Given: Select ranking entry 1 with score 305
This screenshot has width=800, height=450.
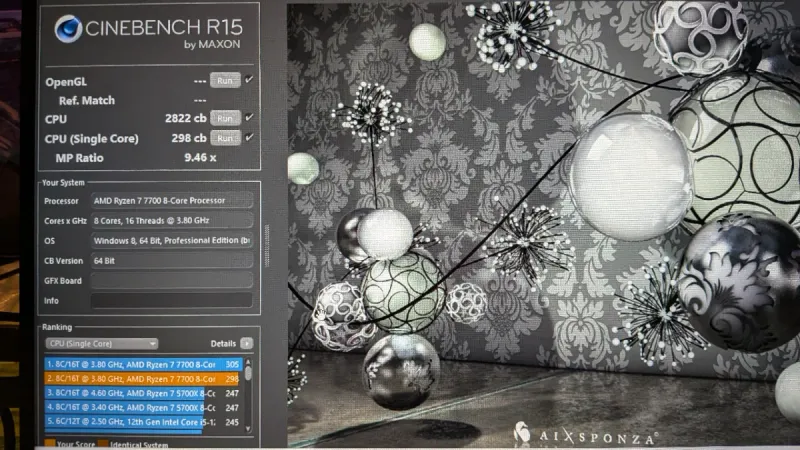Looking at the screenshot, I should [x=143, y=364].
